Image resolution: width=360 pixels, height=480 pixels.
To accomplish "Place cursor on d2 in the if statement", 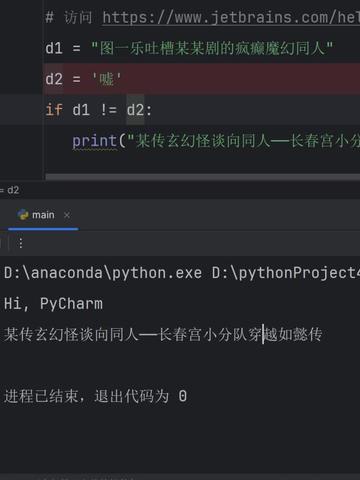I will click(x=135, y=110).
